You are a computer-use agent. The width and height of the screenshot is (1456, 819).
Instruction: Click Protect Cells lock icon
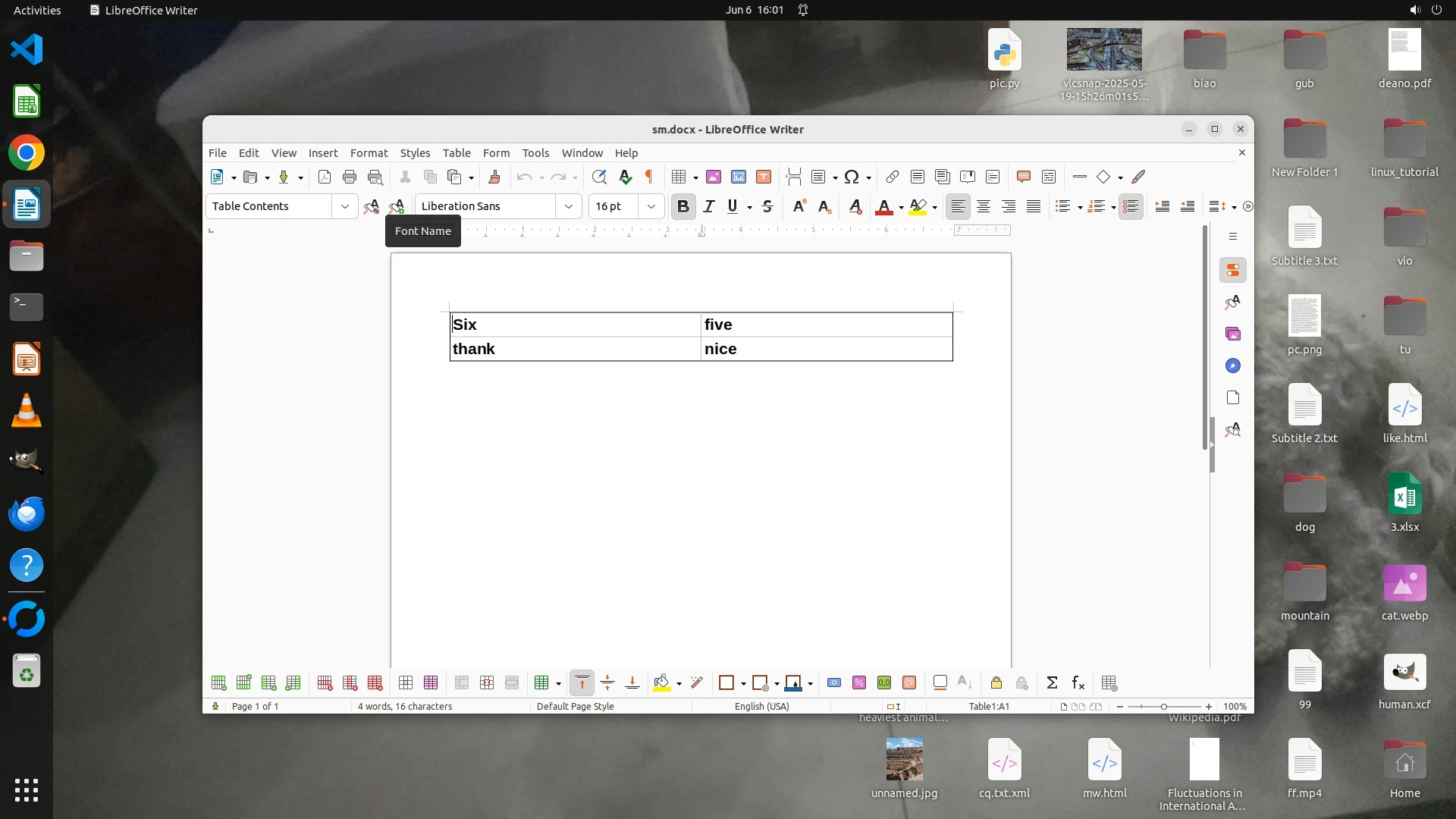tap(996, 682)
